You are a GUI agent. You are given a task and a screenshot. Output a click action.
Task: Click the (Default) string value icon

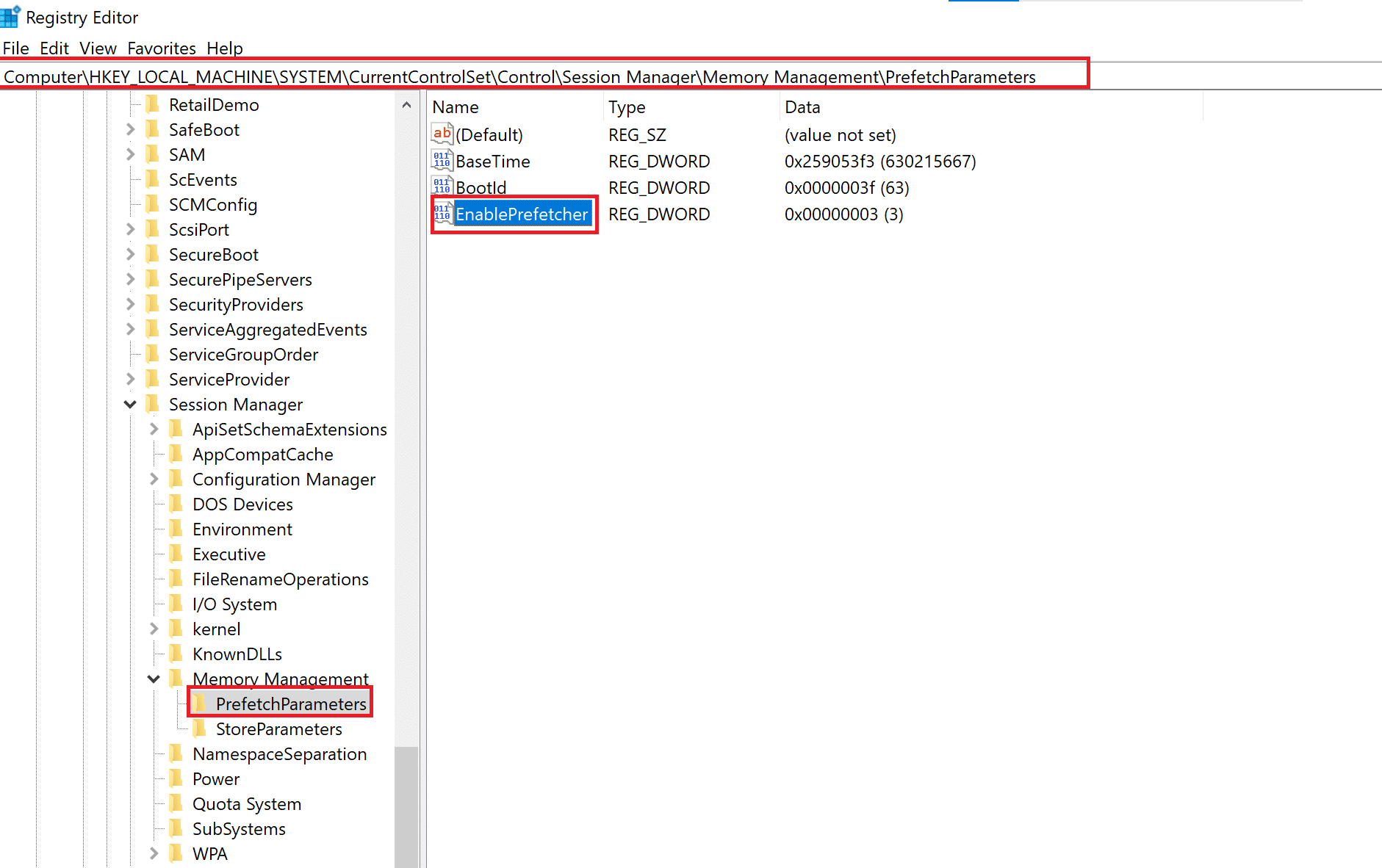(442, 134)
